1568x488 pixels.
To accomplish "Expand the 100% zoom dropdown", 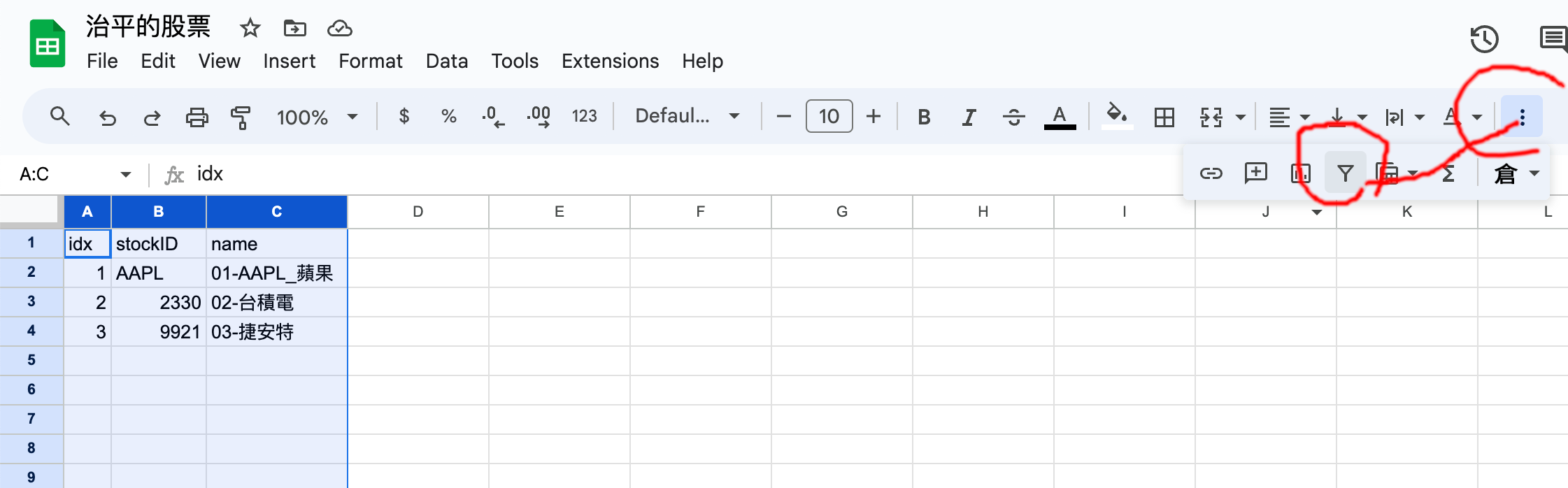I will (317, 117).
